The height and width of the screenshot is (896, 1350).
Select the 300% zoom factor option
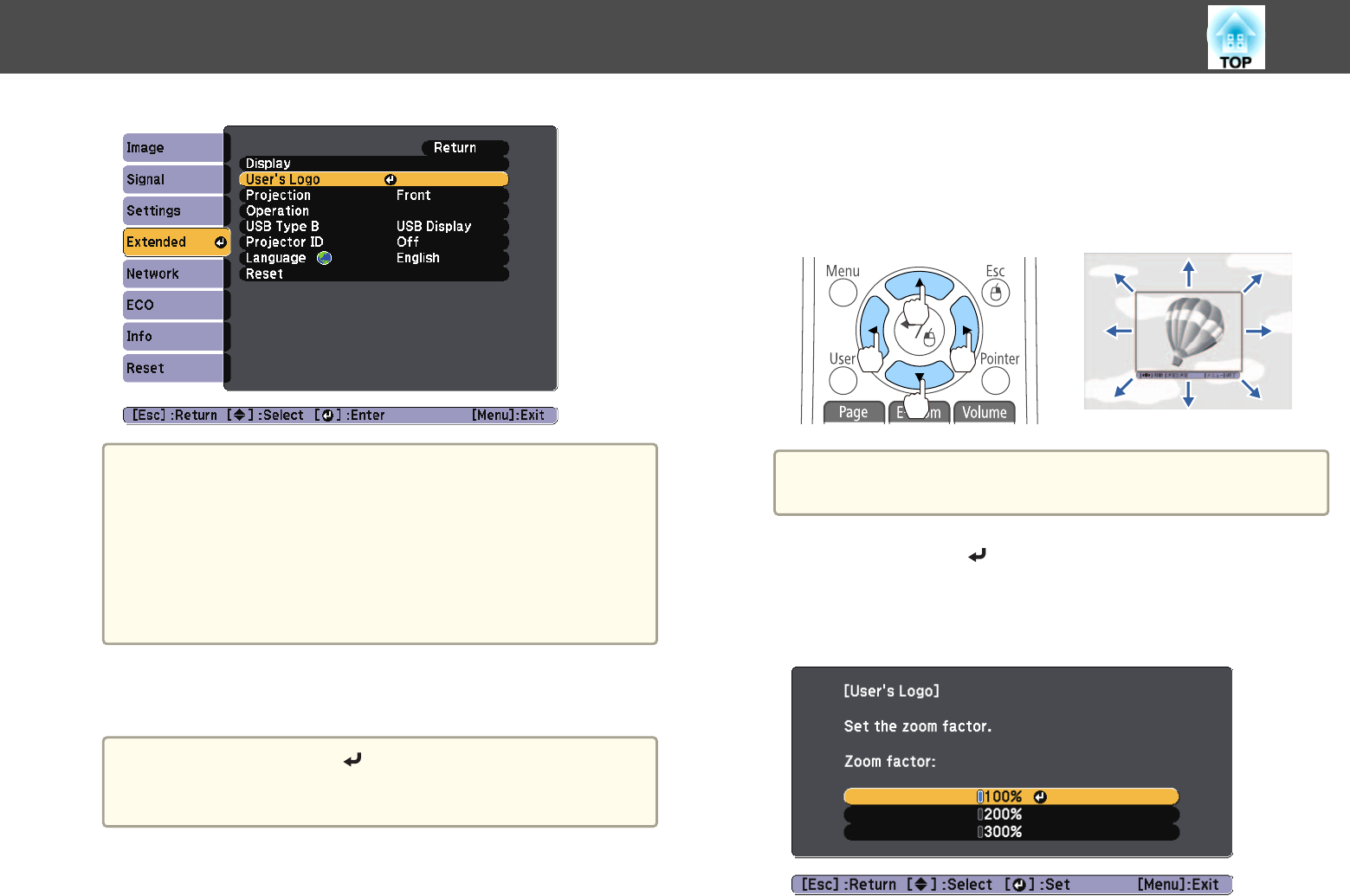(x=1011, y=832)
